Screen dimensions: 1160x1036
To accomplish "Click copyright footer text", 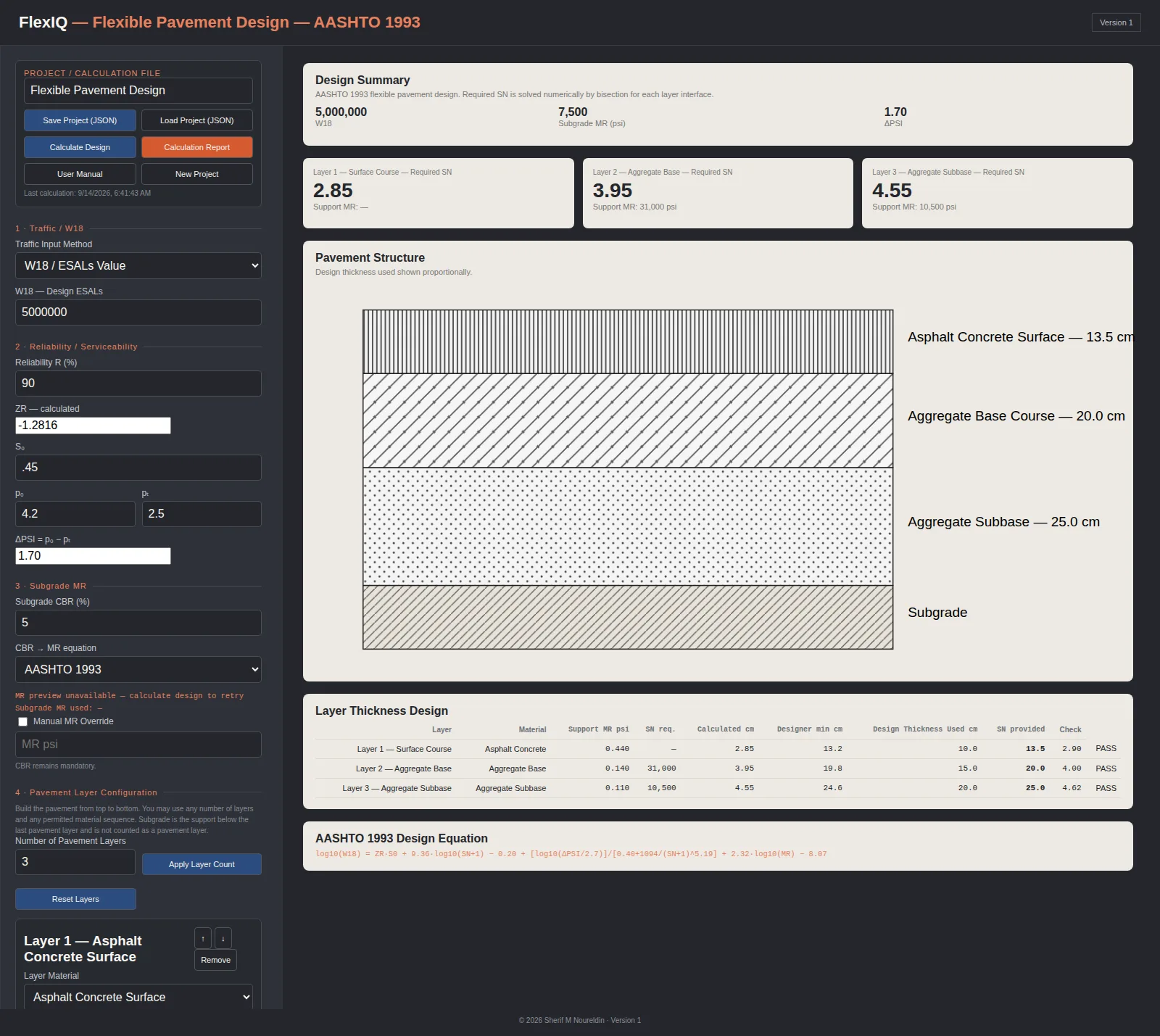I will tap(580, 1021).
